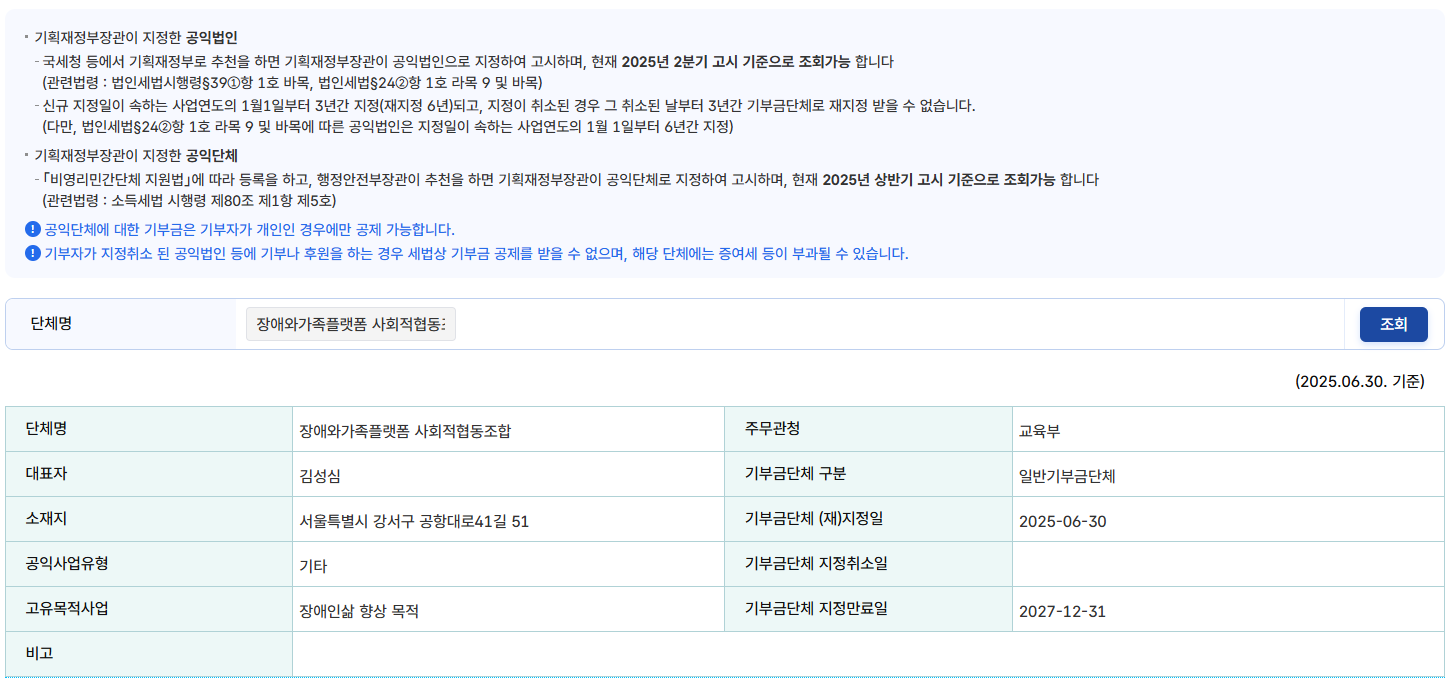Select address 서울특별시 강서구 공항대로41길 51
The image size is (1456, 685).
click(414, 522)
